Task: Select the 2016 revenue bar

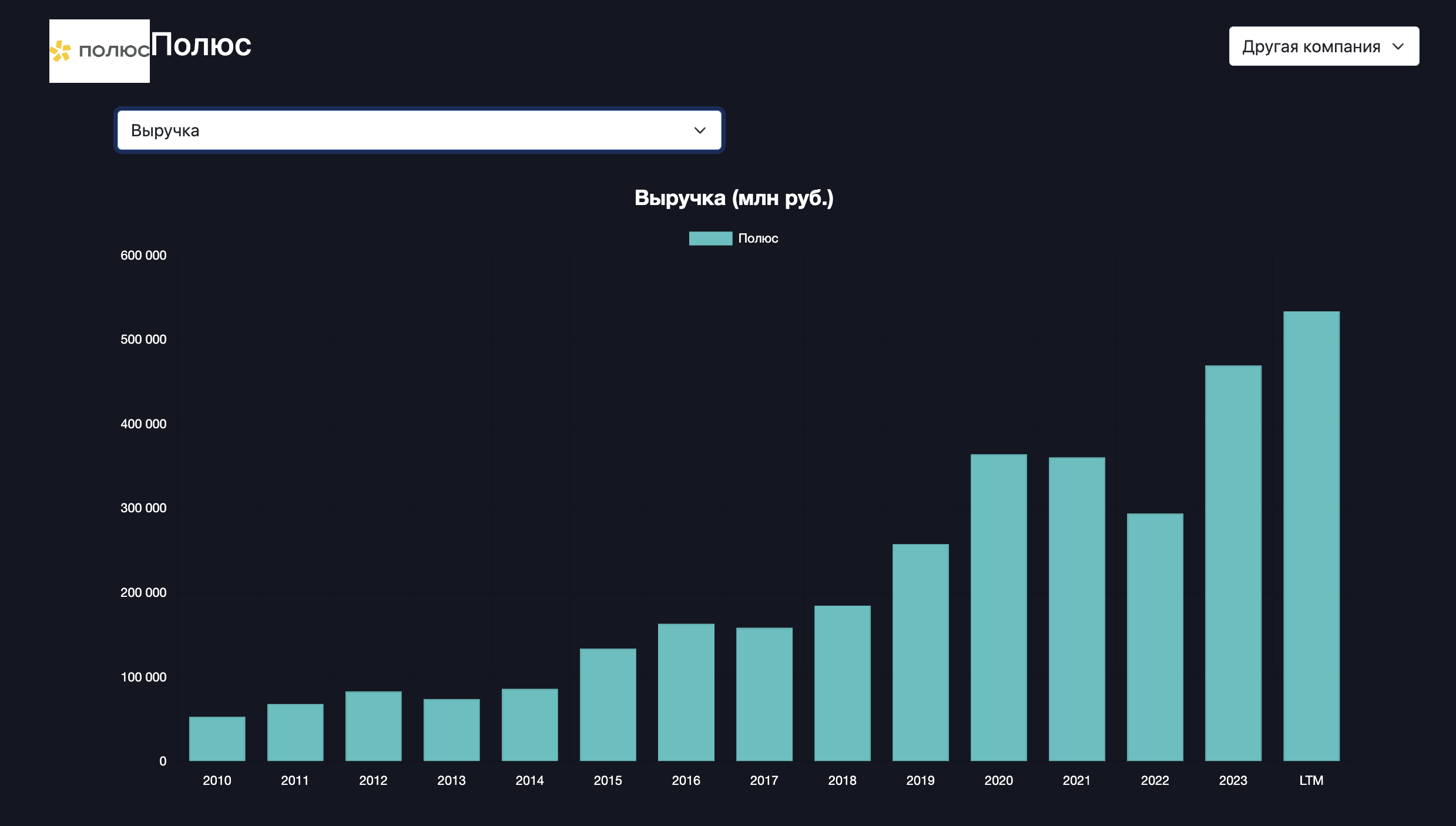Action: (686, 693)
